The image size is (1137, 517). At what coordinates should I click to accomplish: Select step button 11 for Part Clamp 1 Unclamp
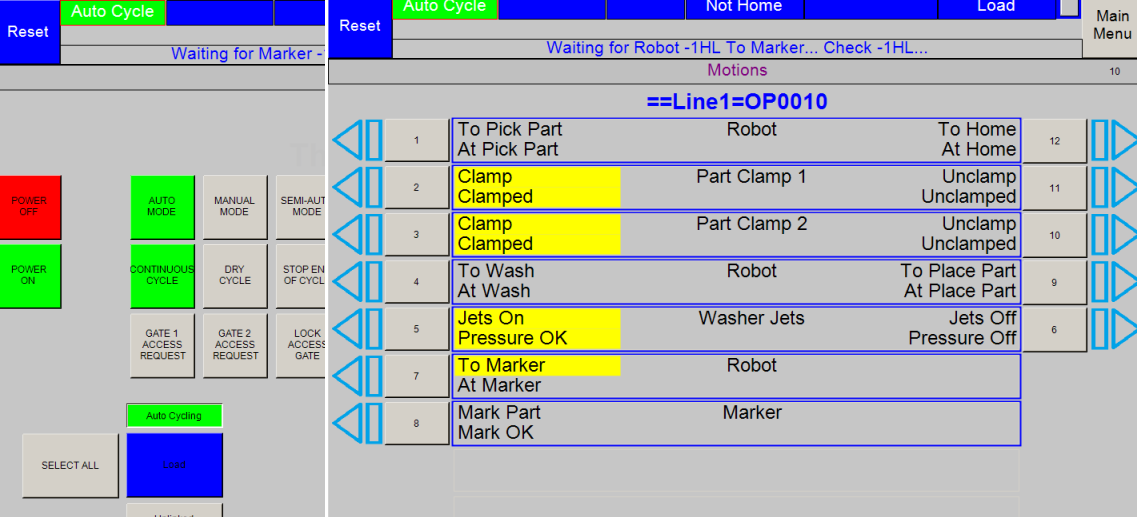(1054, 187)
